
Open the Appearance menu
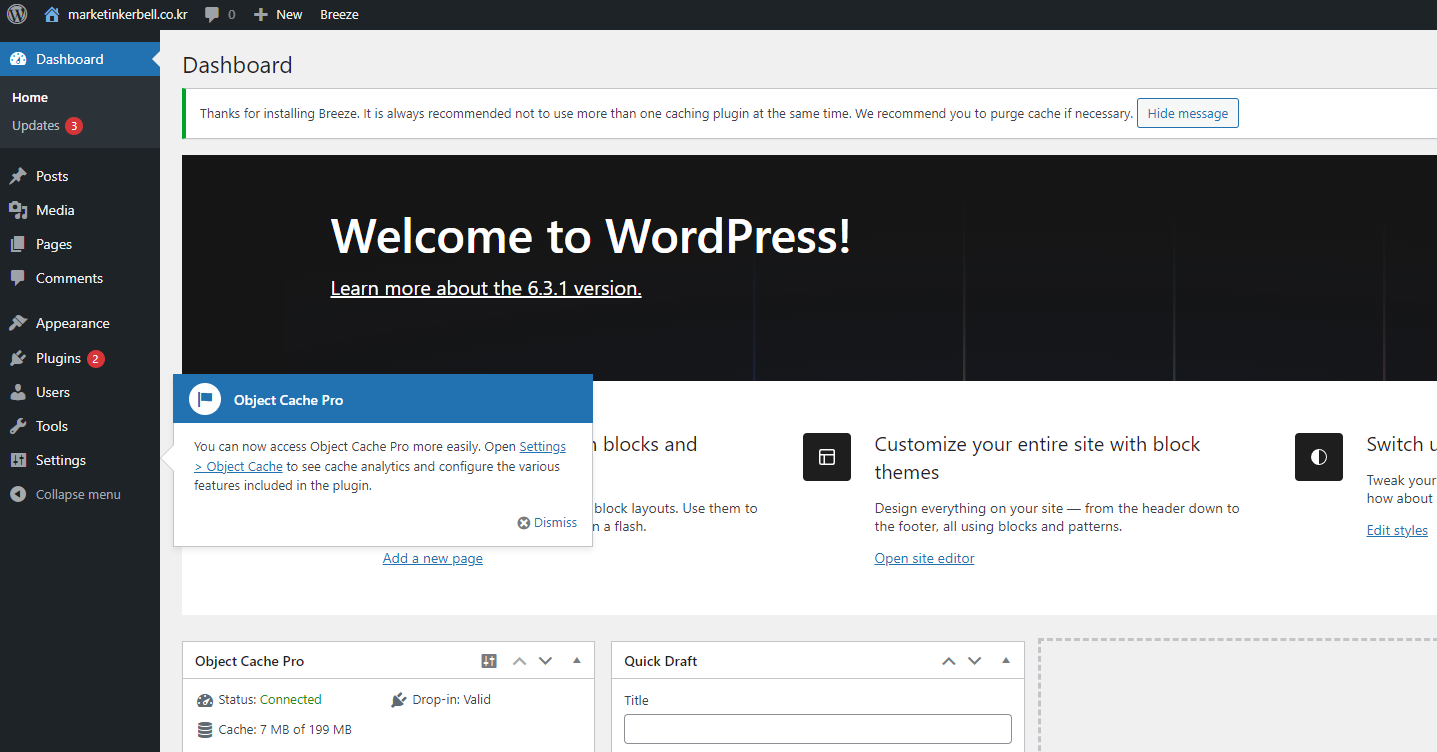[80, 323]
